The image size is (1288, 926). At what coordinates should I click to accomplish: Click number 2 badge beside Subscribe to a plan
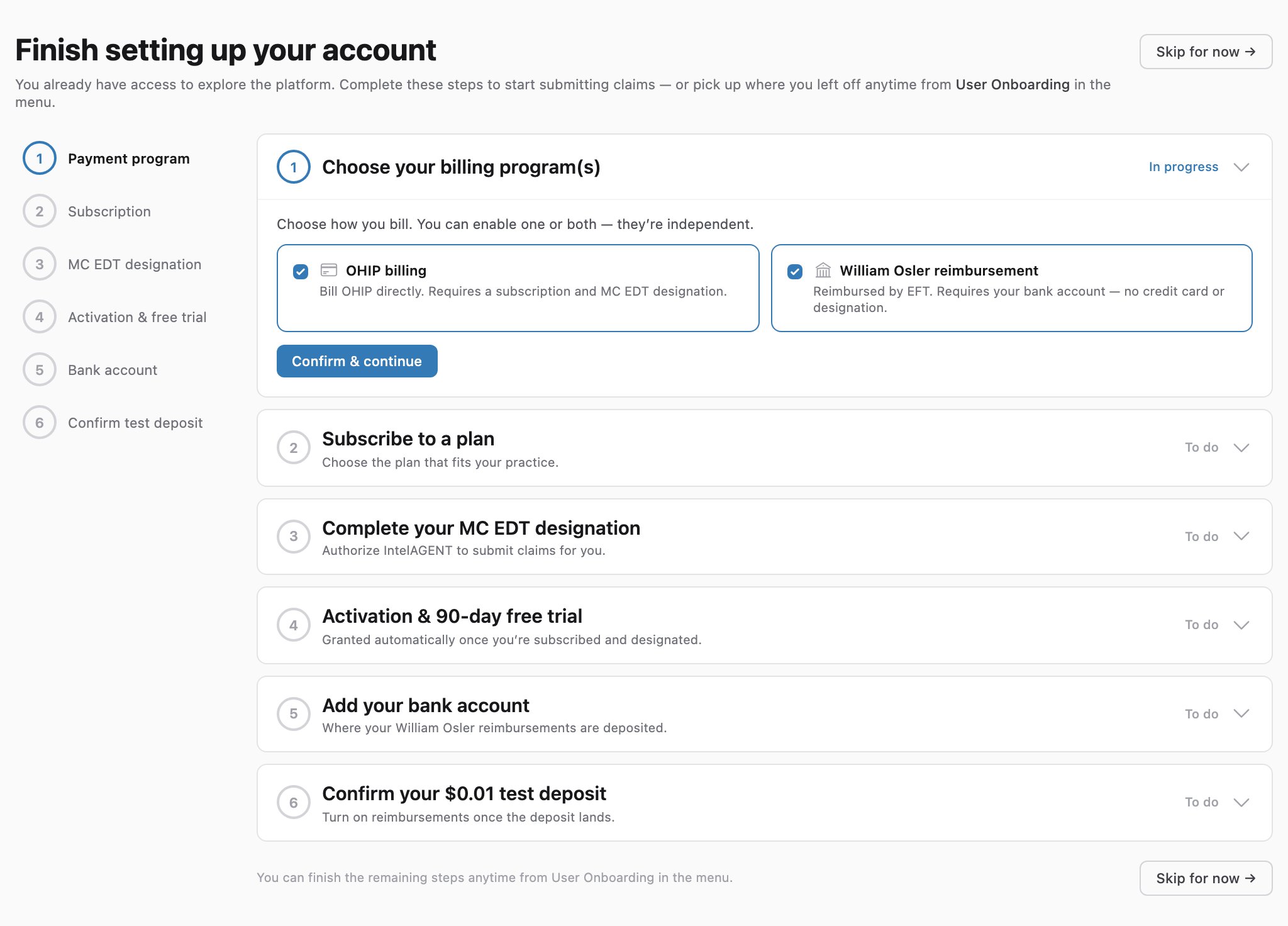[x=294, y=448]
